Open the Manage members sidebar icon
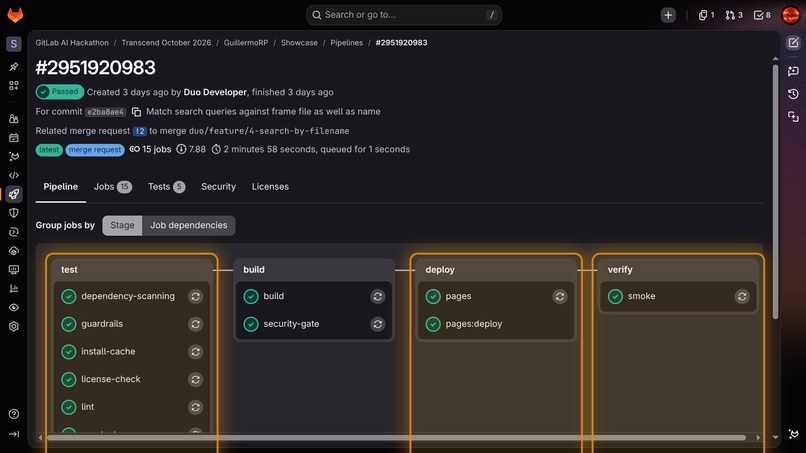The height and width of the screenshot is (453, 806). pos(14,119)
